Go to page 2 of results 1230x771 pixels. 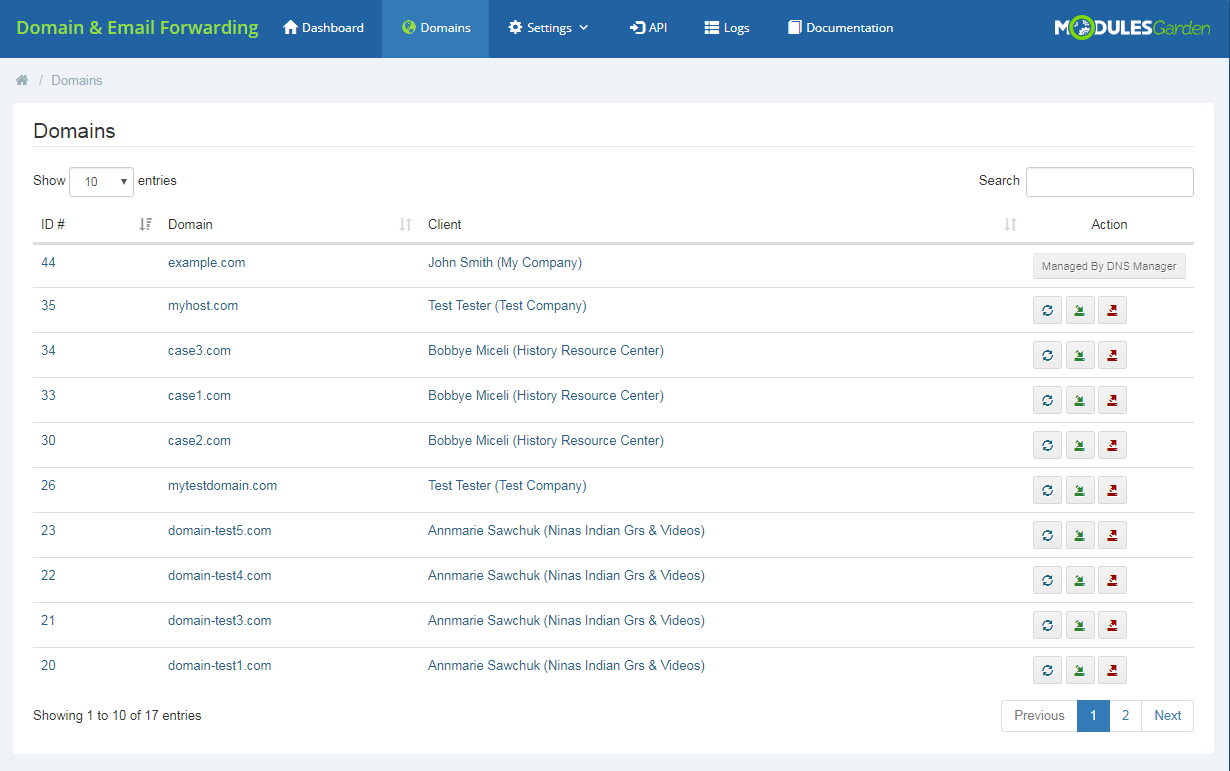[x=1125, y=715]
